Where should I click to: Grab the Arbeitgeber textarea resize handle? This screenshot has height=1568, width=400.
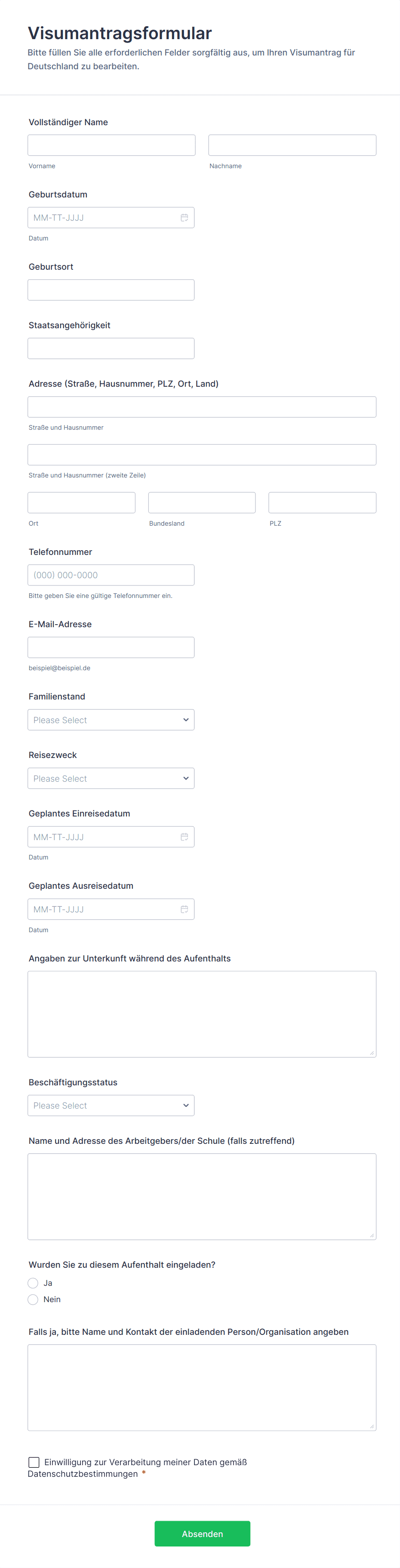371,1235
